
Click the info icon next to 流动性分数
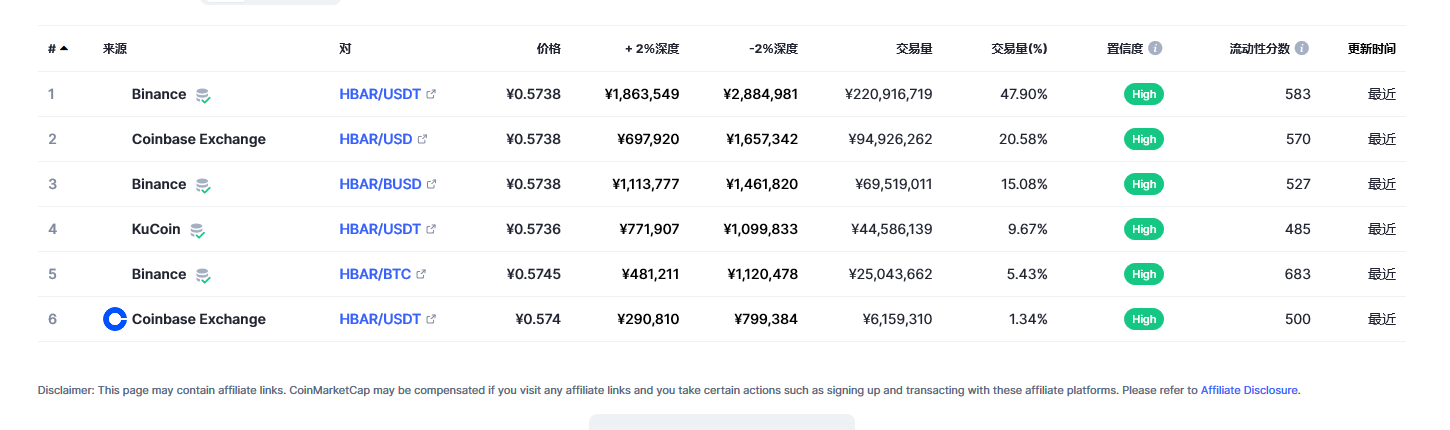[1301, 48]
